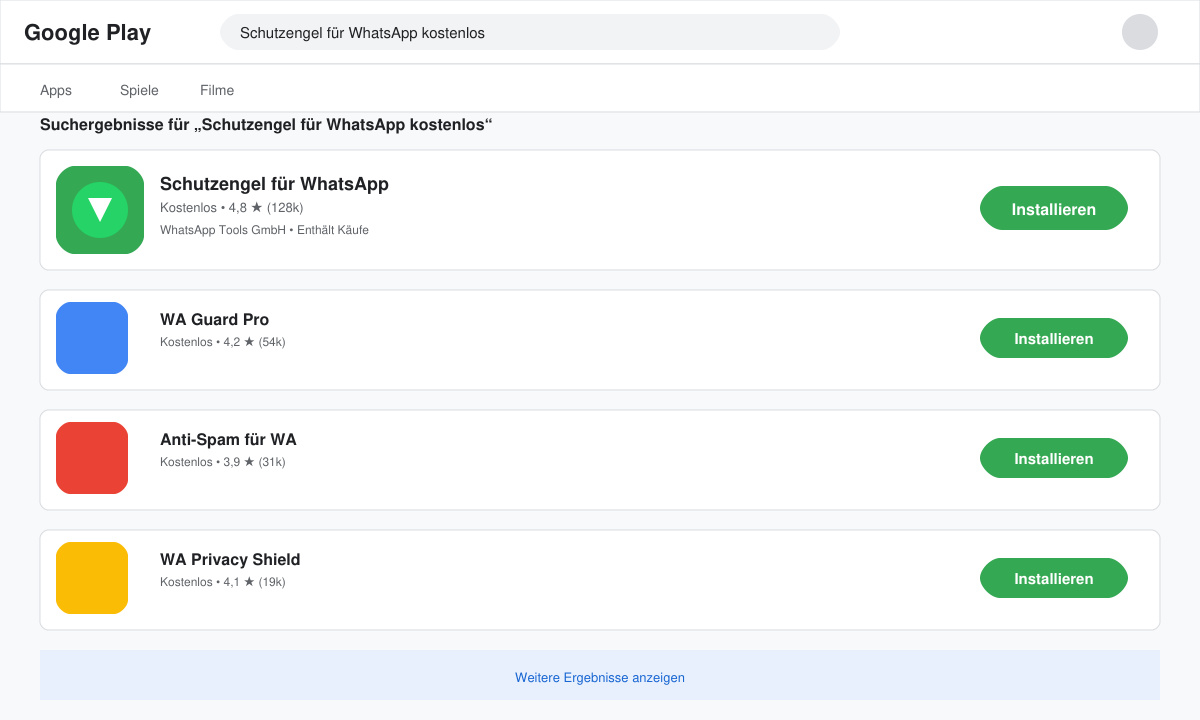Click the rating text 4,1 ★ (19k)
Viewport: 1200px width, 720px height.
click(x=254, y=582)
